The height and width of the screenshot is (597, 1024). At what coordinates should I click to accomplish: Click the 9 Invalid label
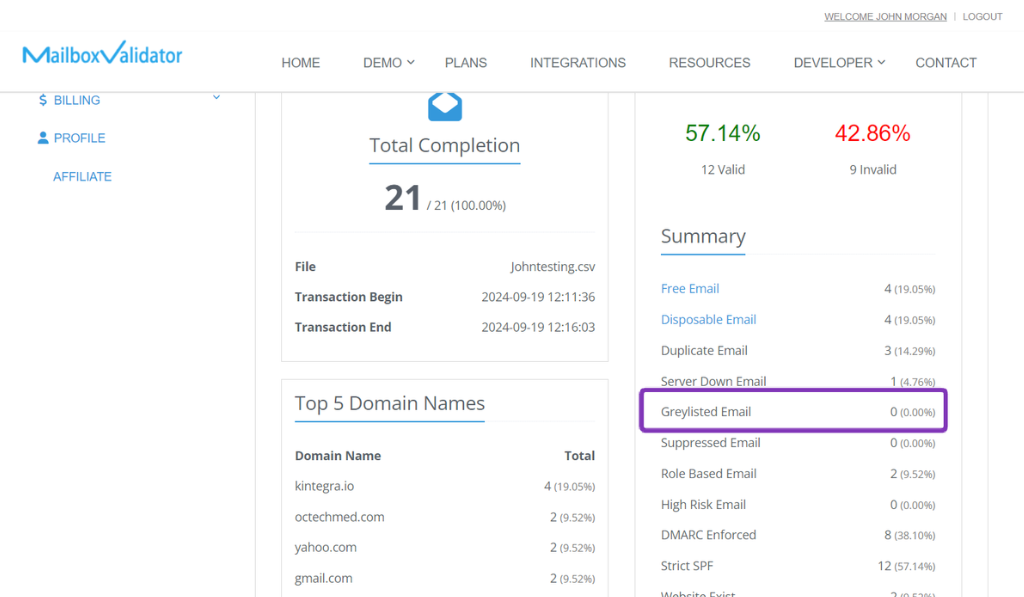pos(872,170)
